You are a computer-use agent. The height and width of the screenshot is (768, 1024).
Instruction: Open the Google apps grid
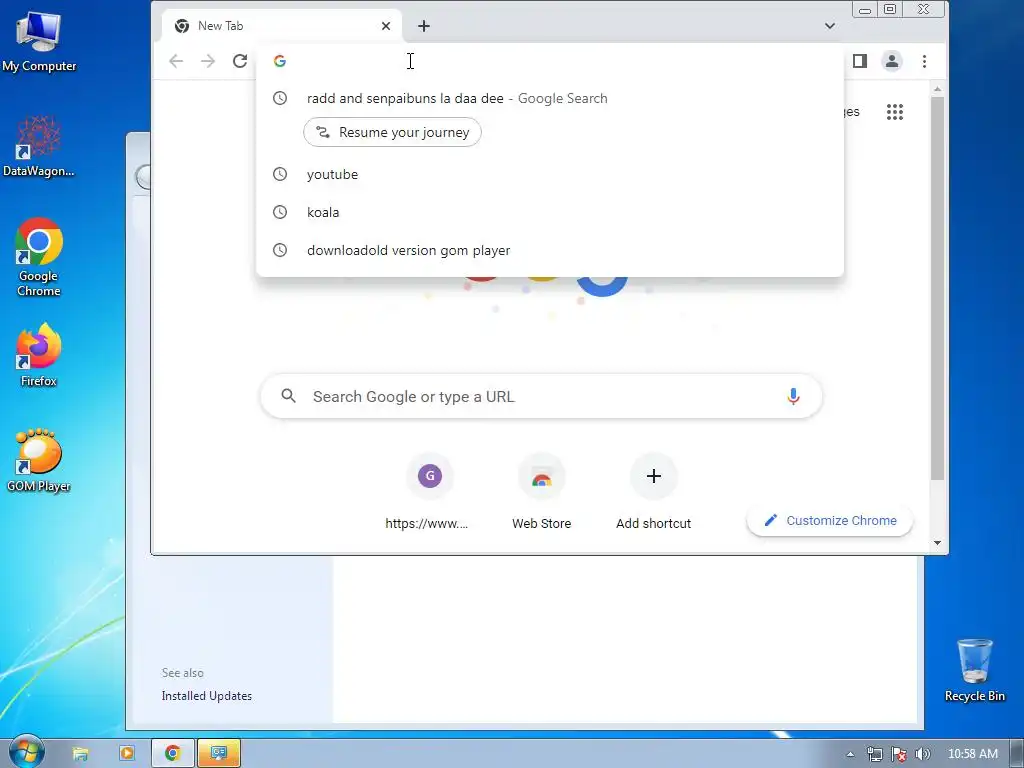pos(895,112)
